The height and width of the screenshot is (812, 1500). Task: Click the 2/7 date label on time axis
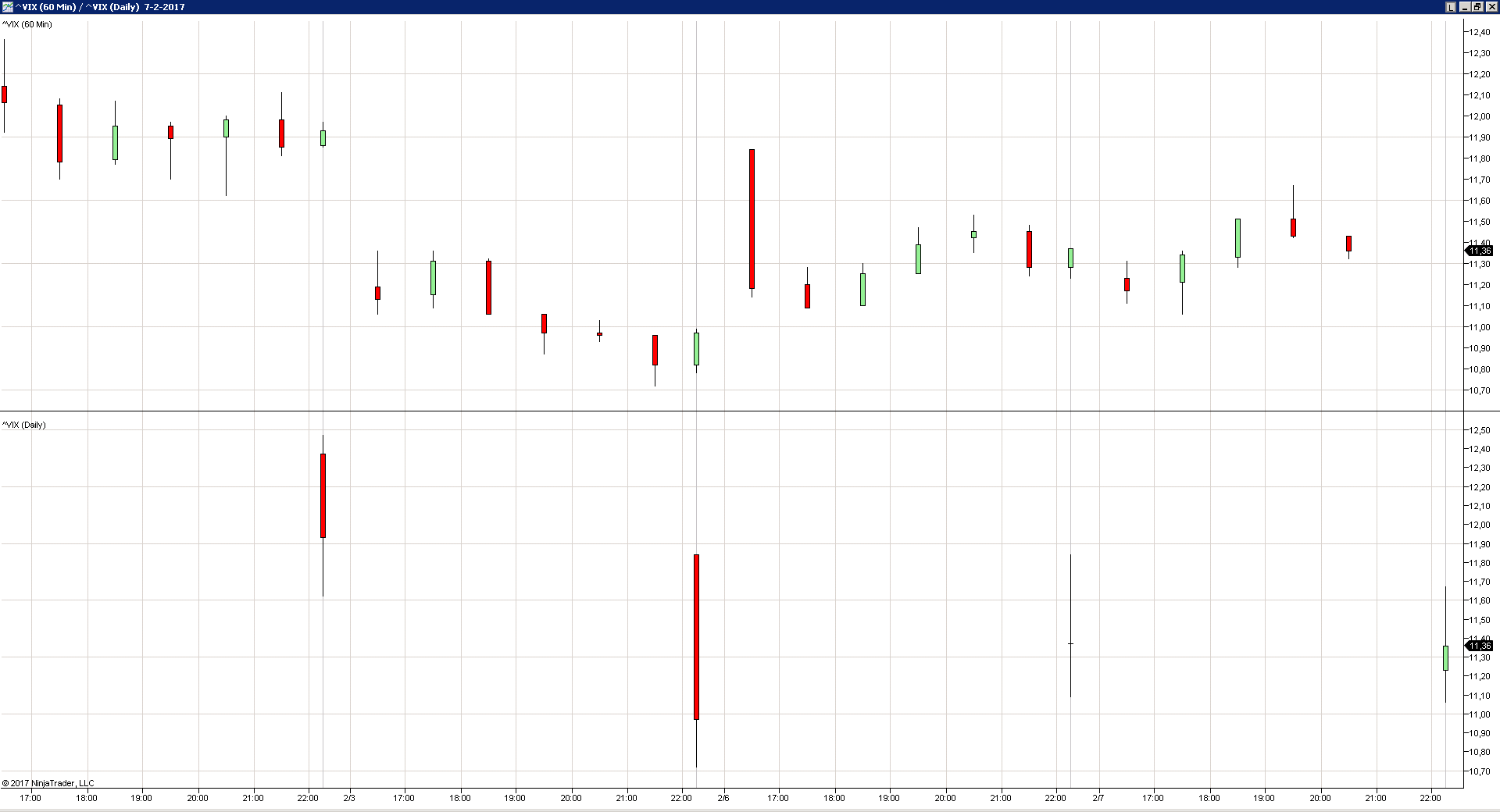[1098, 798]
